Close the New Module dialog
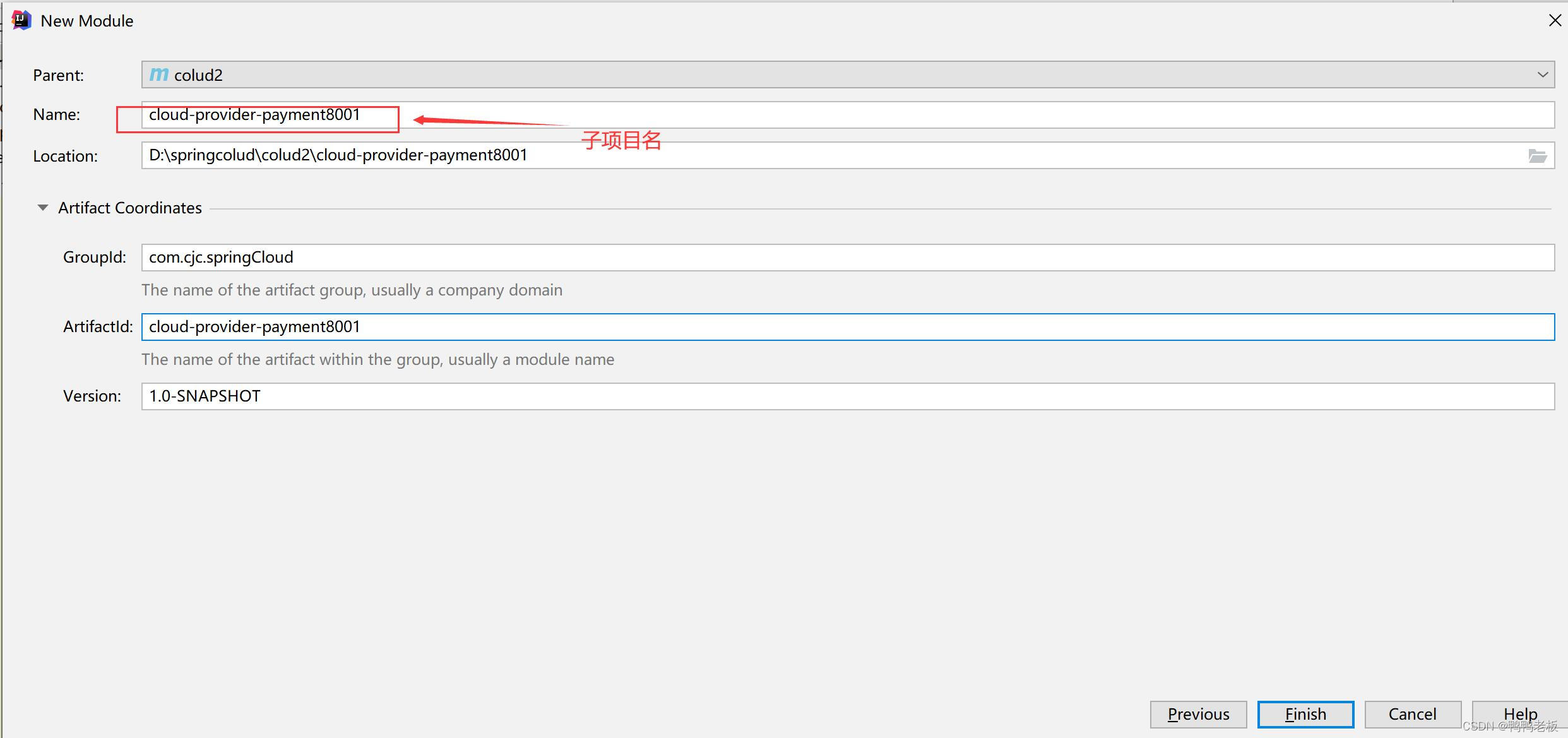Viewport: 1568px width, 738px height. (x=1555, y=21)
